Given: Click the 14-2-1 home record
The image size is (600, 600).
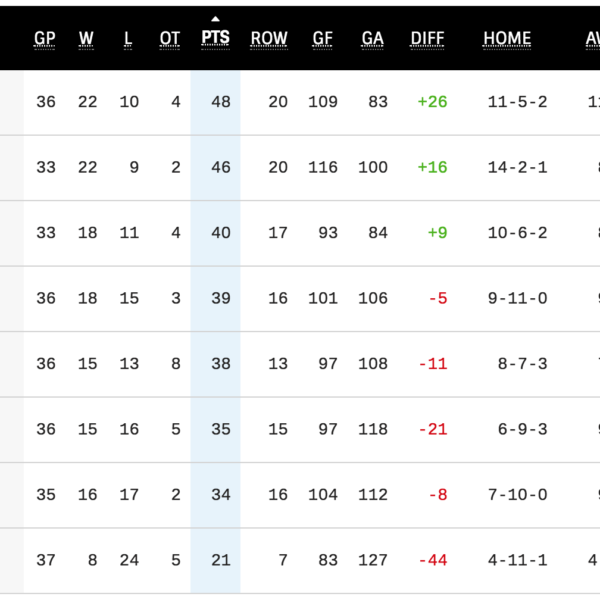Looking at the screenshot, I should pyautogui.click(x=517, y=167).
